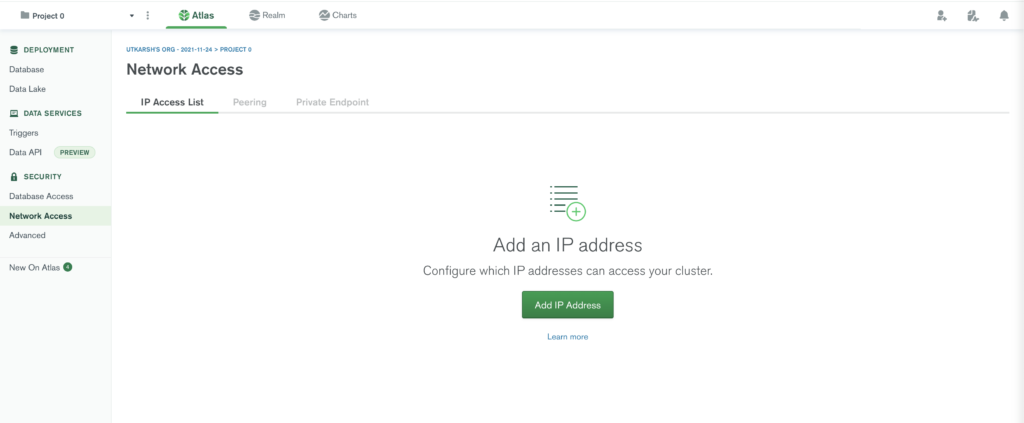
Task: Switch to the Peering tab
Action: point(249,102)
